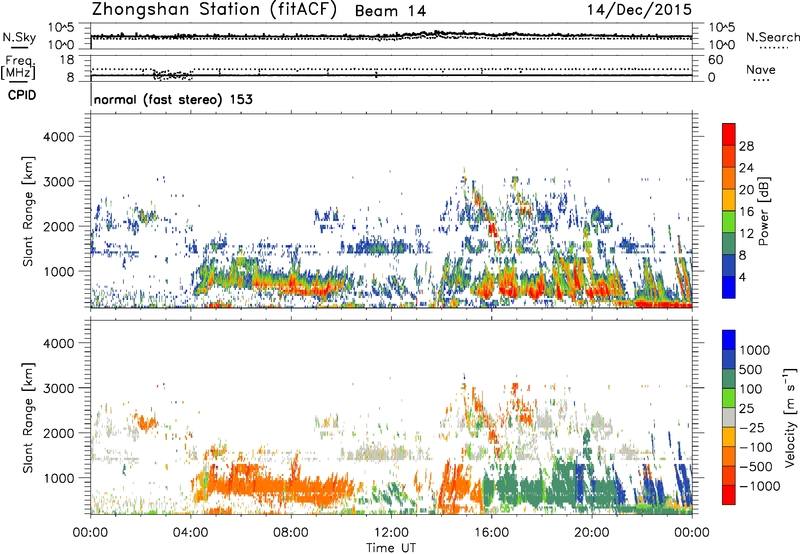The image size is (800, 554).
Task: Click the "16:00" time tick label
Action: [491, 533]
